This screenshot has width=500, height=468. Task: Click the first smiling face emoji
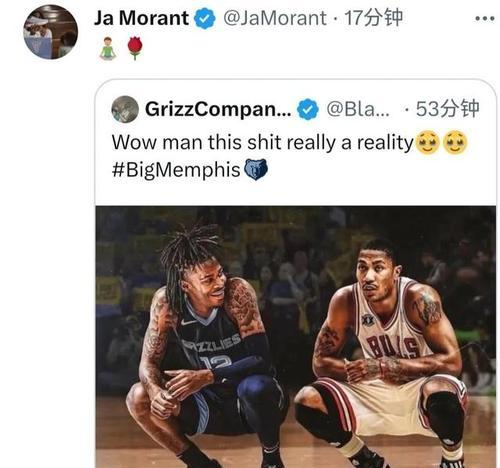point(428,143)
